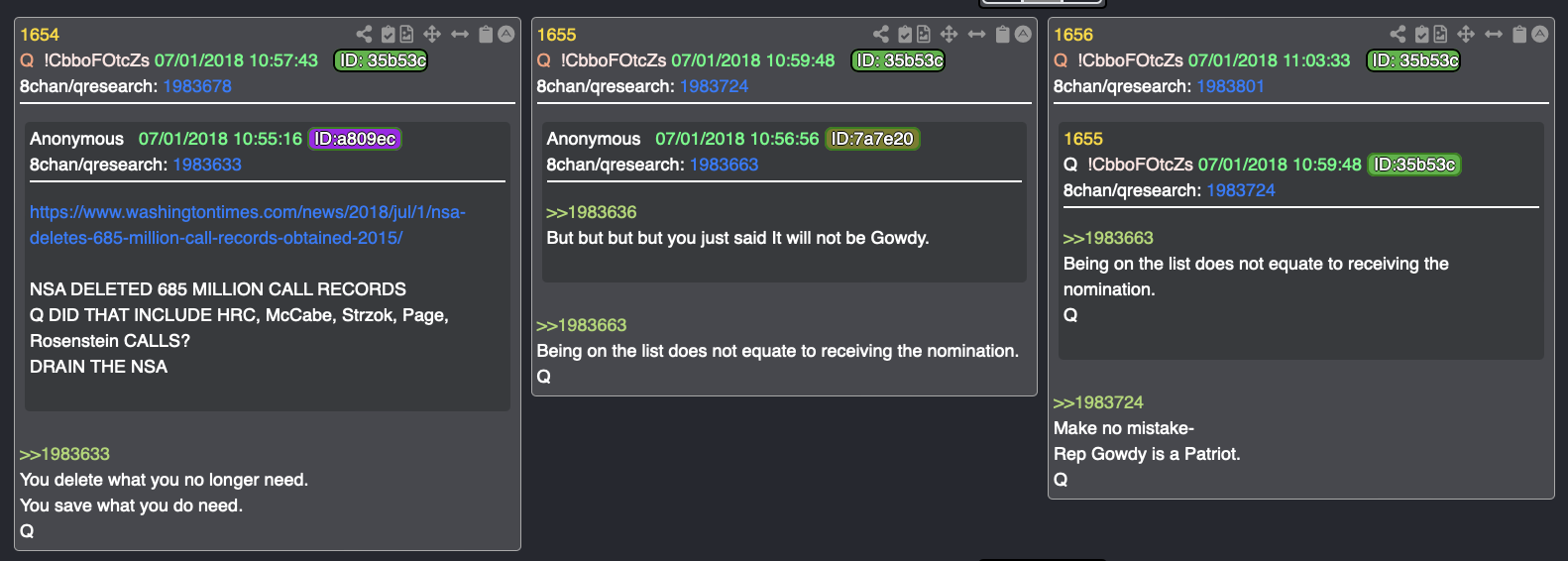Share post 1655 with the share icon
1568x561 pixels.
(881, 35)
